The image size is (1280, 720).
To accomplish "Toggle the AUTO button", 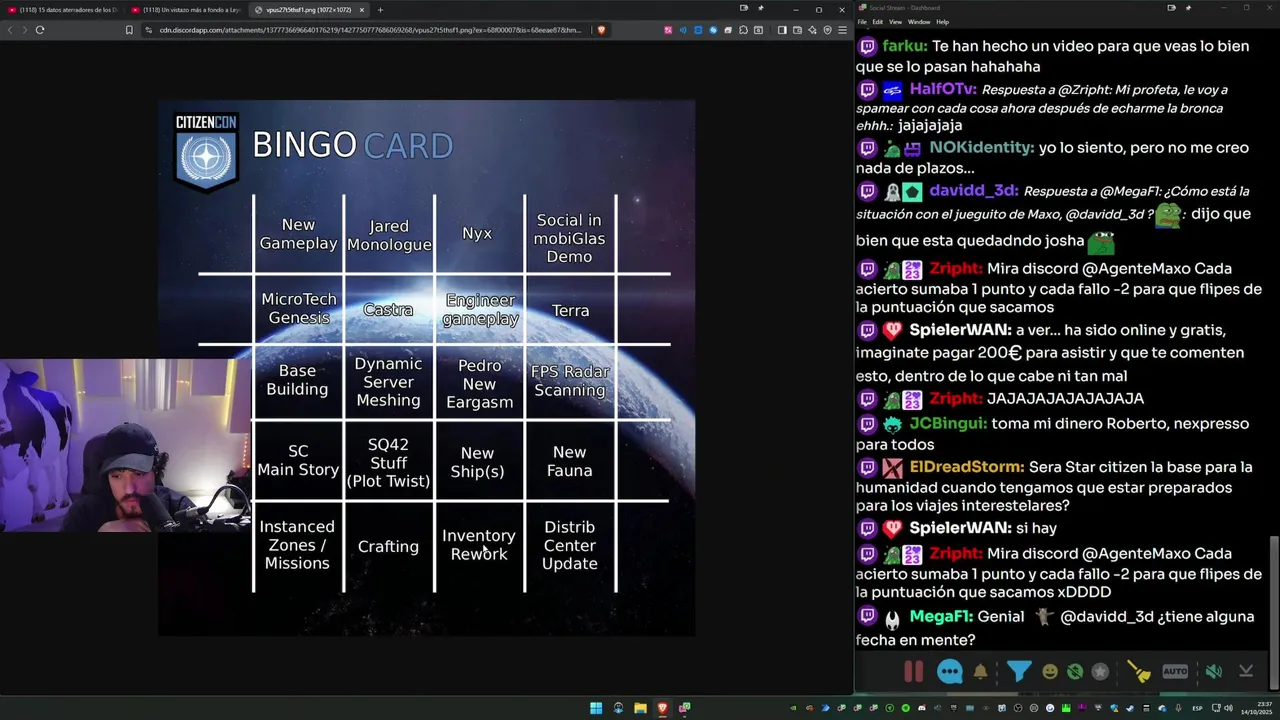I will [1175, 672].
